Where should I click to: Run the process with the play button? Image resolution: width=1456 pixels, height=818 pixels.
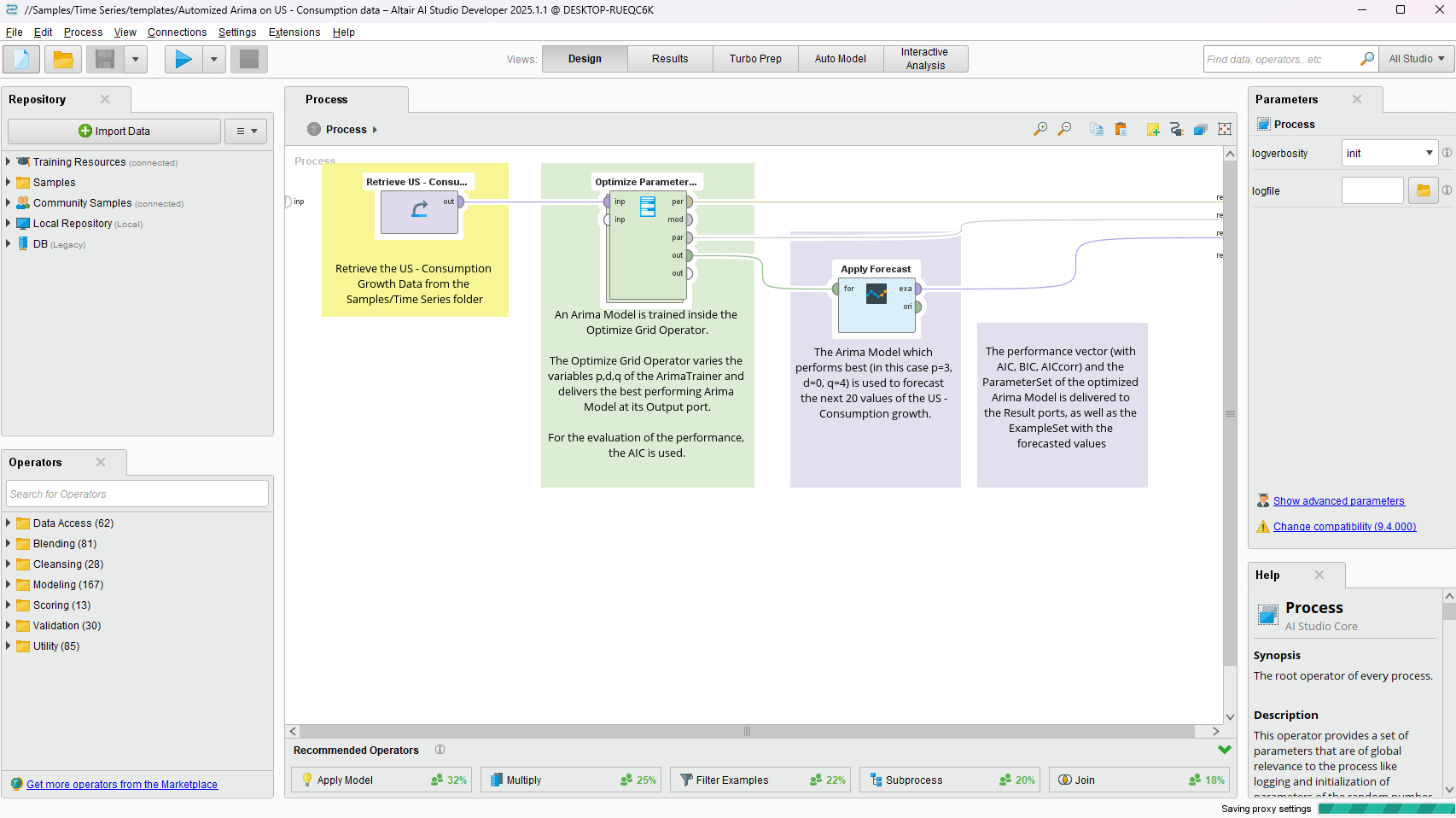point(183,59)
